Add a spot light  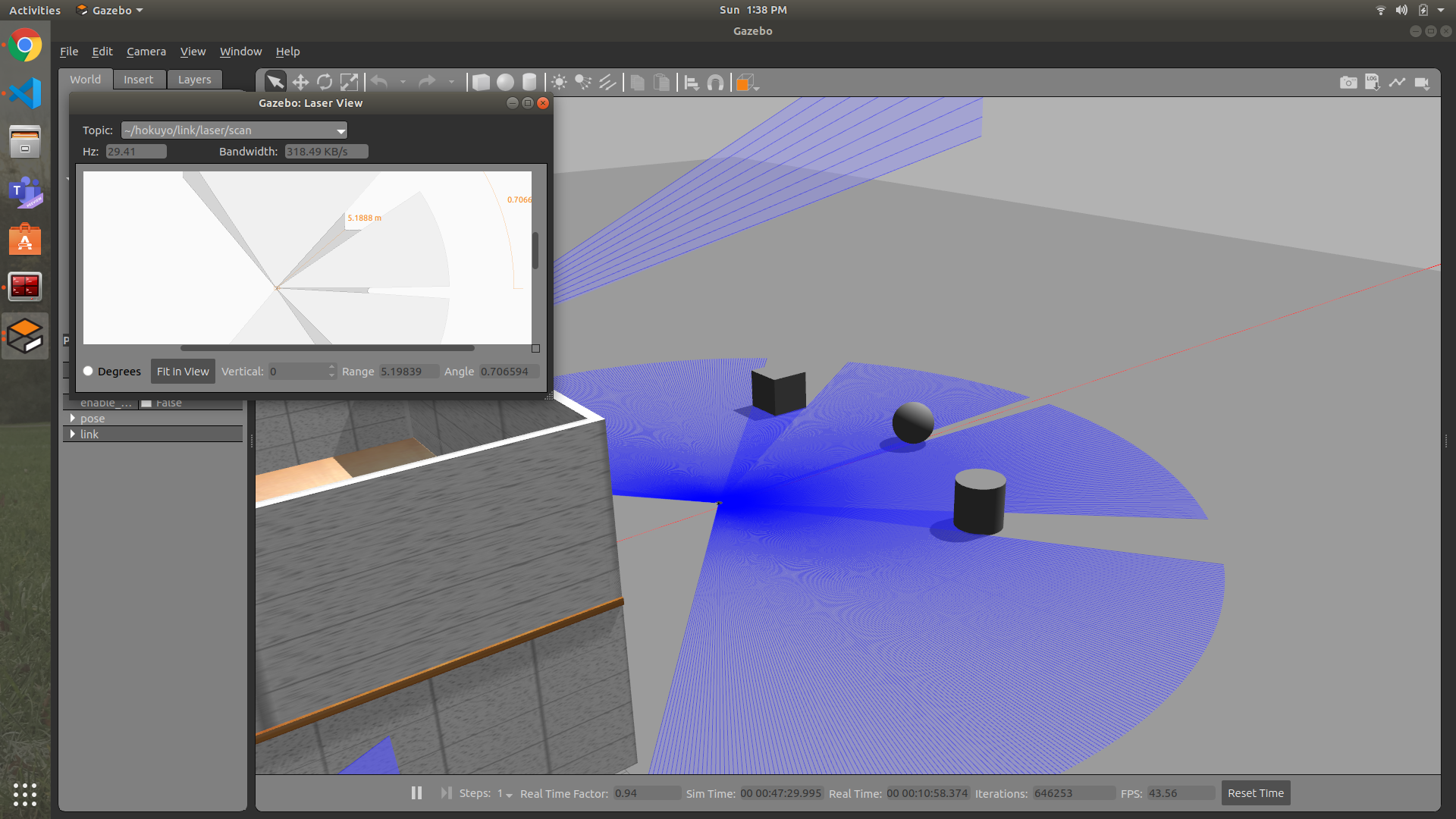583,82
